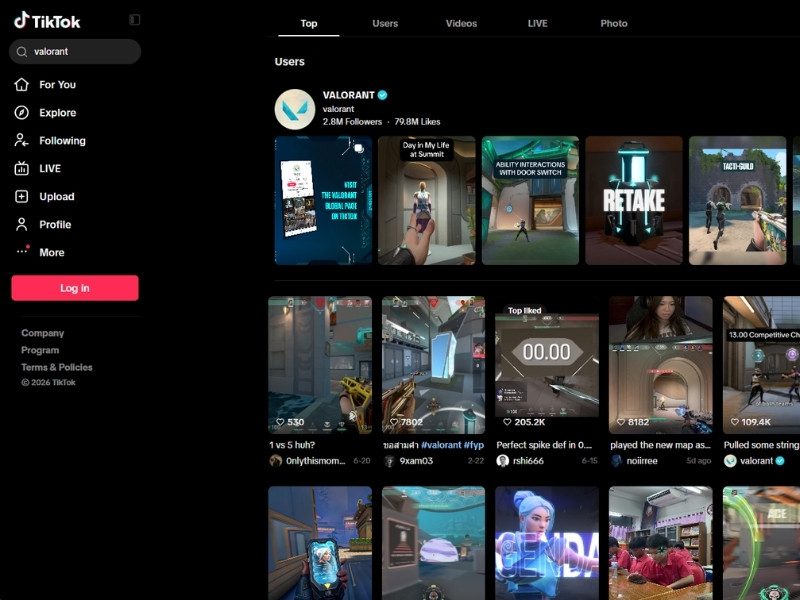The image size is (800, 600).
Task: Click the LIVE broadcast icon
Action: [21, 168]
